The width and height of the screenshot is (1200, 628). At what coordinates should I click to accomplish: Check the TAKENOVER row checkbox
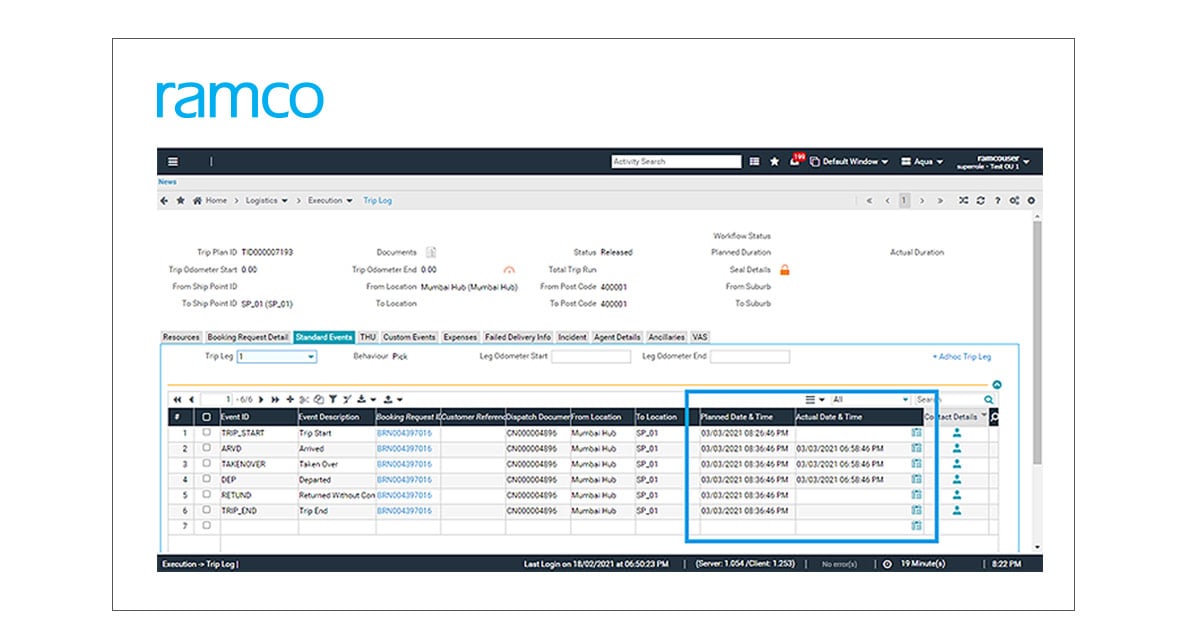(207, 464)
